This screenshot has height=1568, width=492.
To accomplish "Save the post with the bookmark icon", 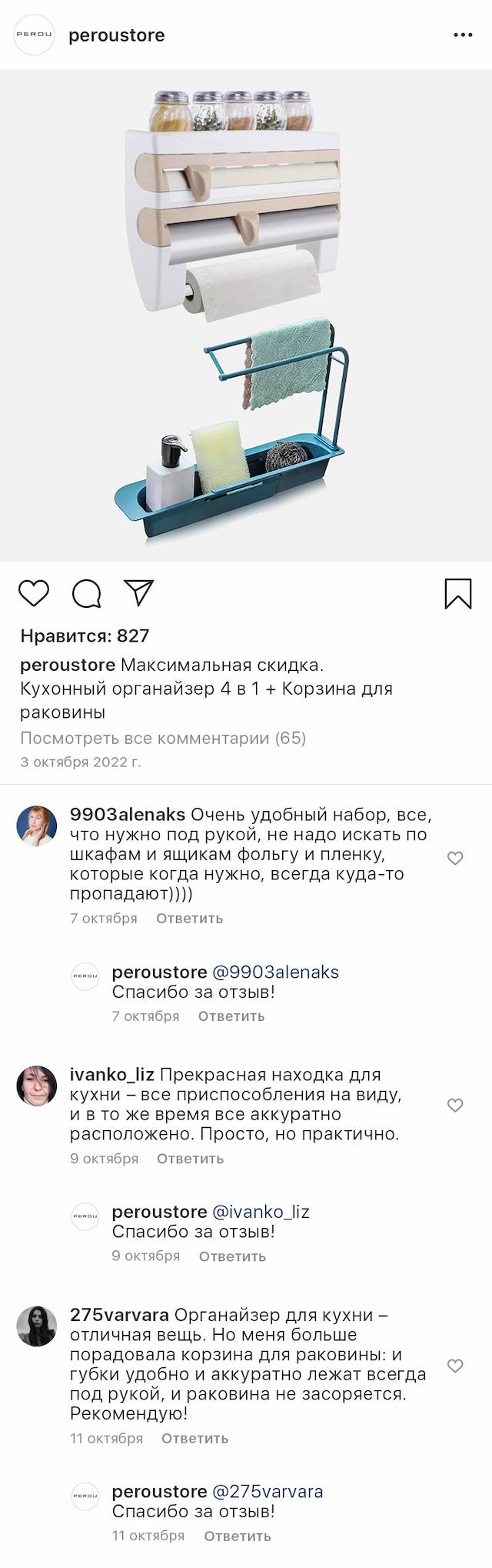I will (458, 593).
